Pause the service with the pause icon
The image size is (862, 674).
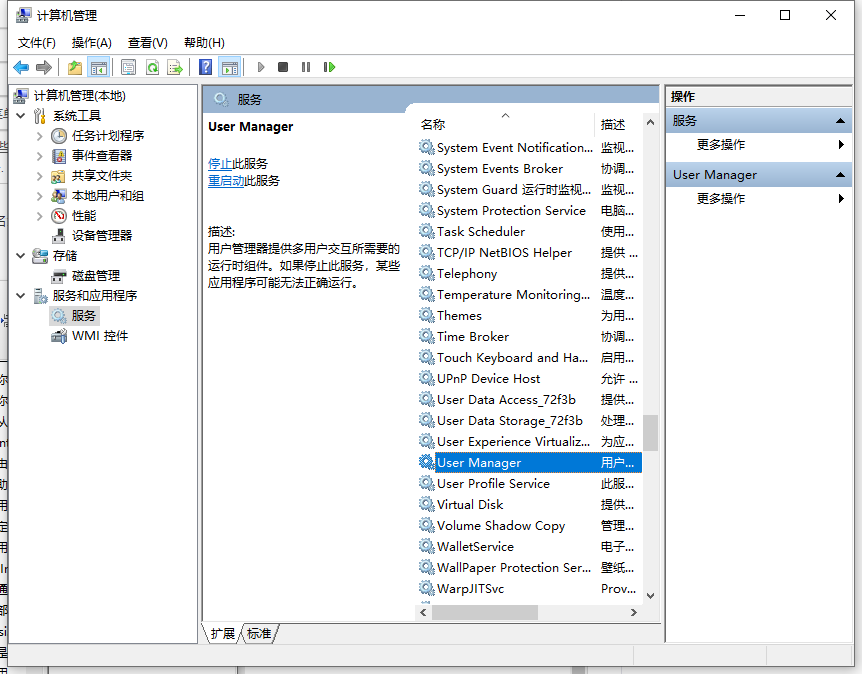tap(307, 66)
